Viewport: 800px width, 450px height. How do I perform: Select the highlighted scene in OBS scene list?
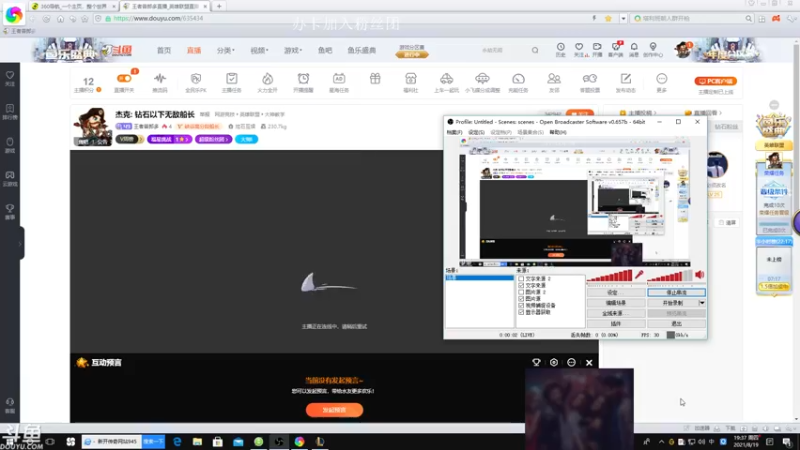coord(480,278)
